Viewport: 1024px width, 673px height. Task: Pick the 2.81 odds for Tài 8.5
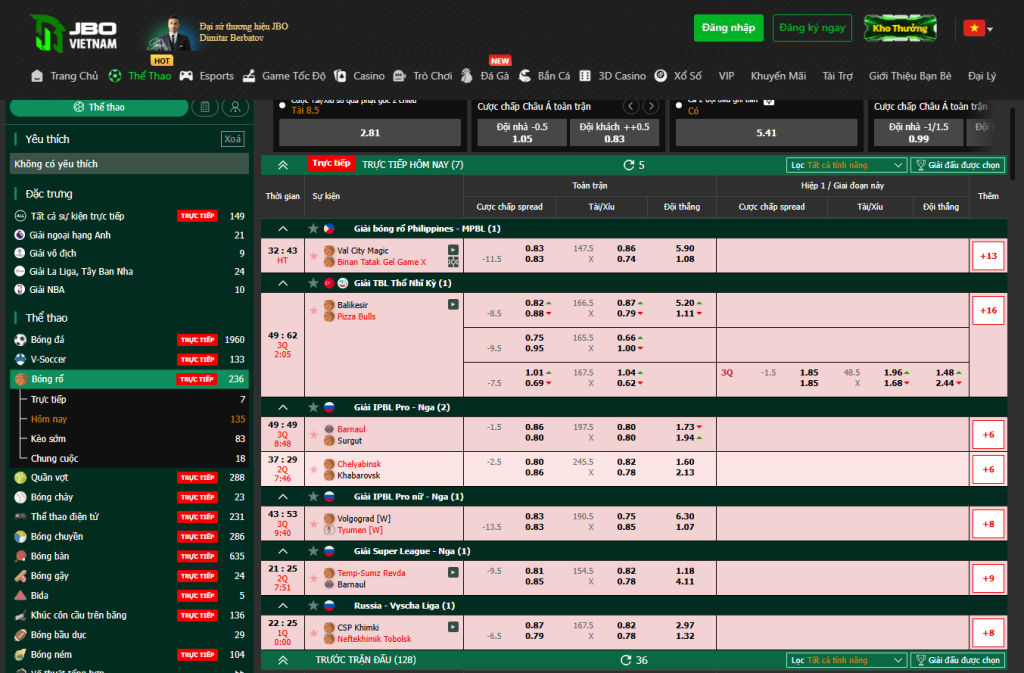[x=370, y=133]
